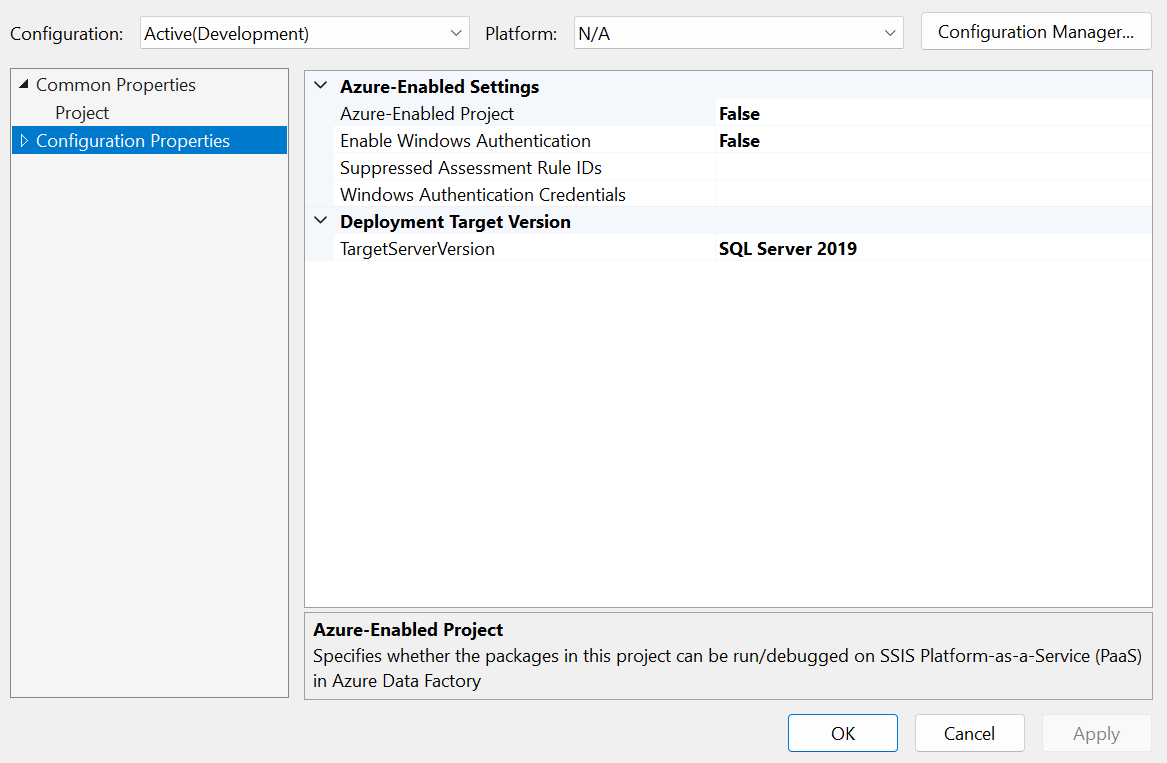
Task: Click the SQL Server 2019 target version value
Action: pos(788,249)
